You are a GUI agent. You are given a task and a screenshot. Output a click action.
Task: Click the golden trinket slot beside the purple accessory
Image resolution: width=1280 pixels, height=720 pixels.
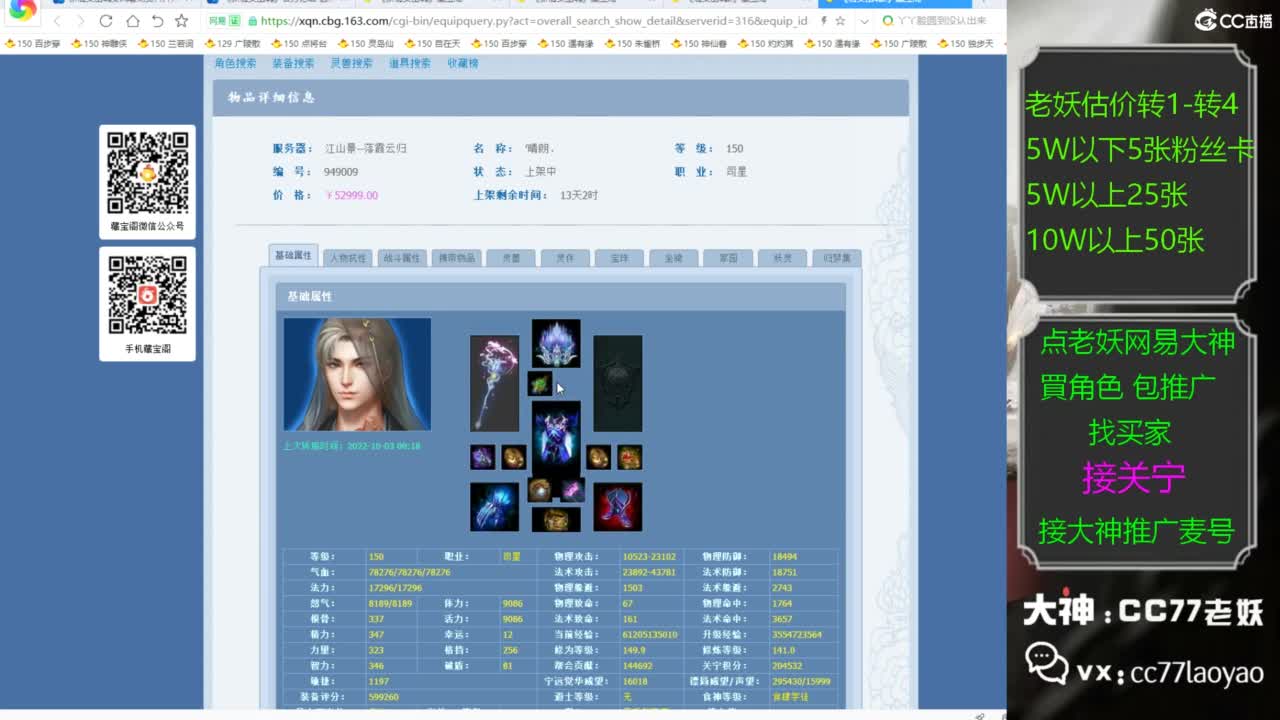[514, 457]
